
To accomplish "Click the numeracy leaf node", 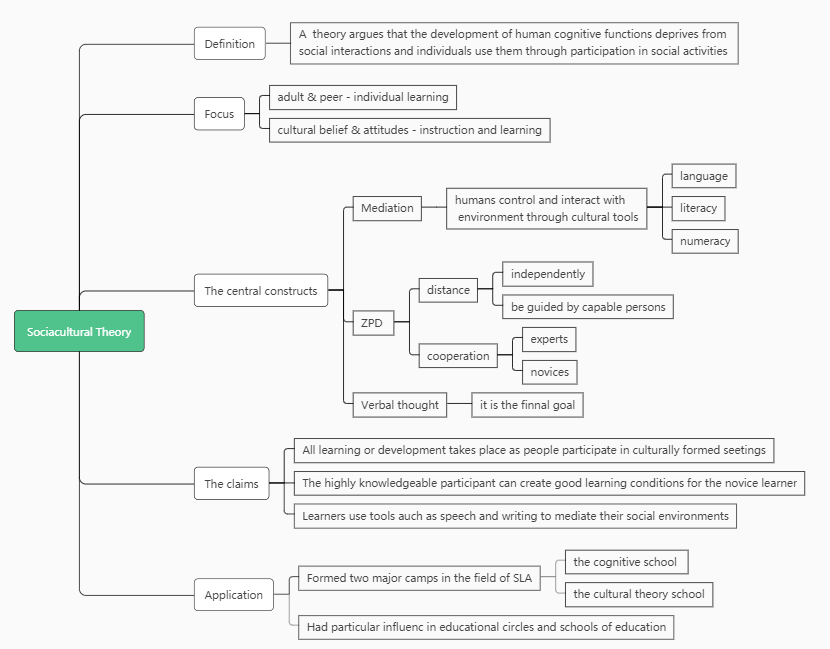I will pos(705,241).
